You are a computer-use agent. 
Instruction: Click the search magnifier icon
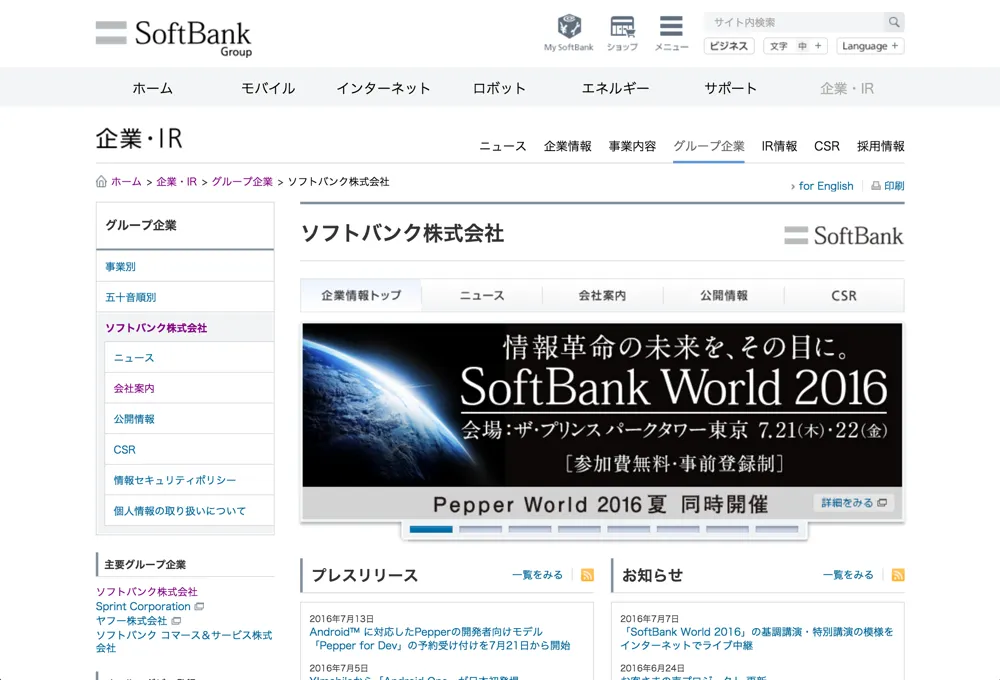(x=893, y=22)
